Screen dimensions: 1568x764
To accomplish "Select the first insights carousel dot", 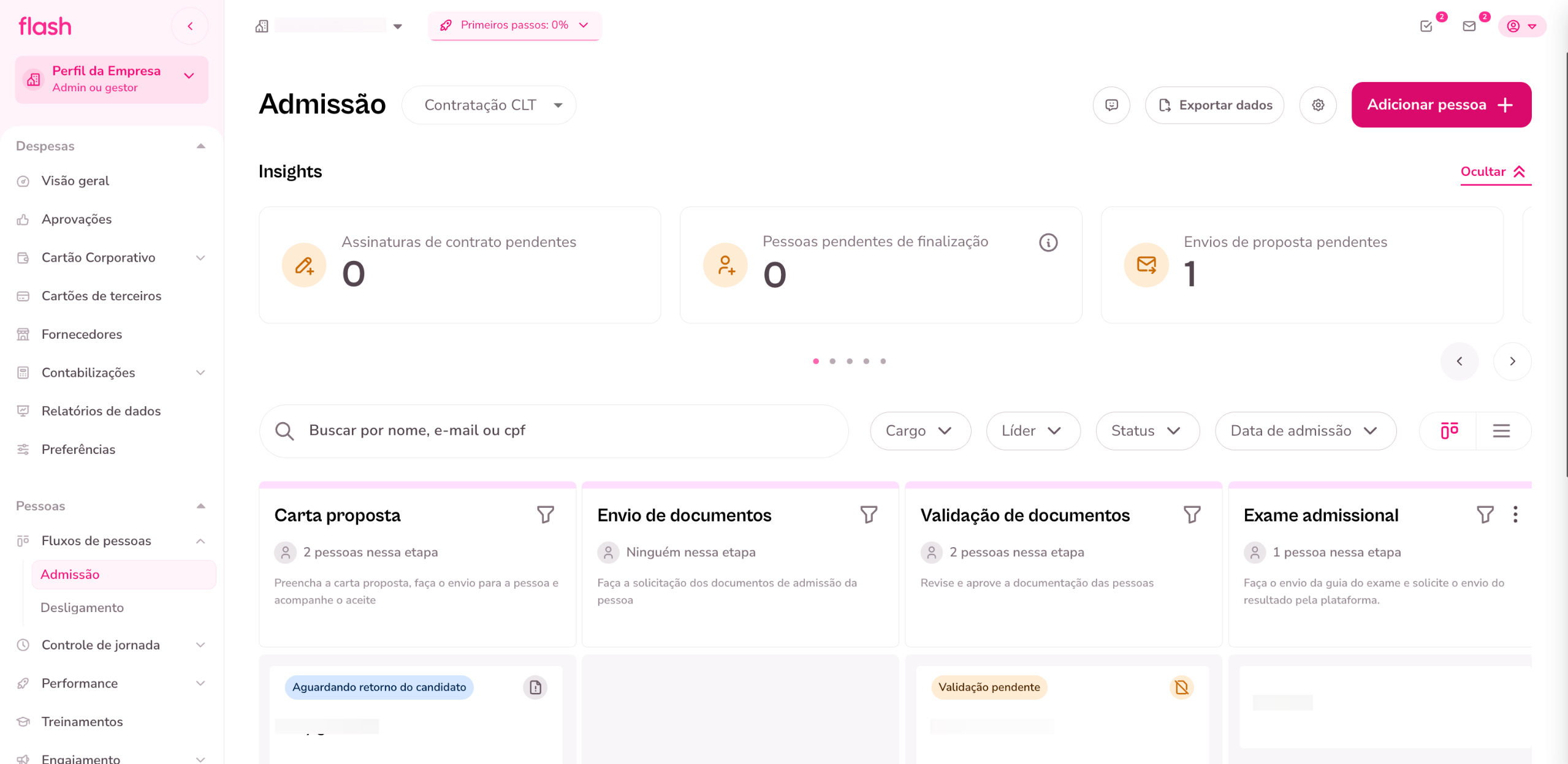I will point(815,361).
